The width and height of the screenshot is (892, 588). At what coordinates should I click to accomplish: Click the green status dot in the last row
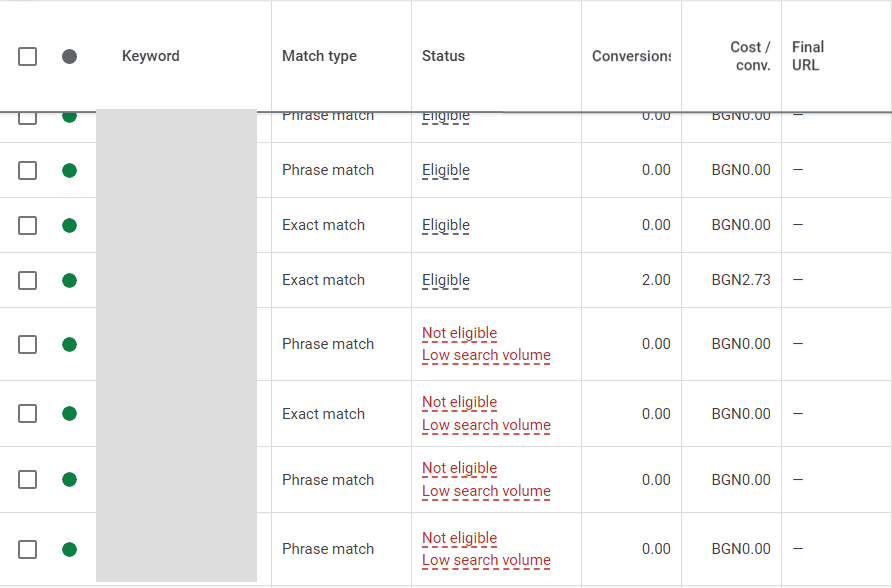click(x=69, y=549)
